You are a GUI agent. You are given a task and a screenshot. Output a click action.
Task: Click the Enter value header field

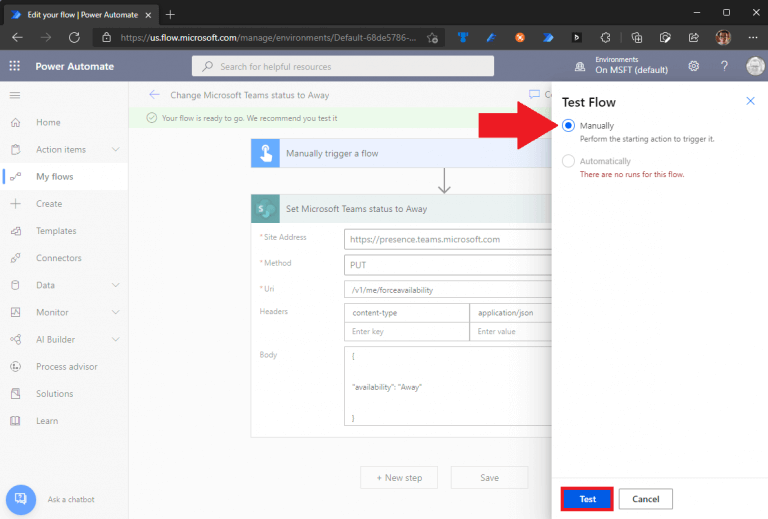[x=511, y=331]
